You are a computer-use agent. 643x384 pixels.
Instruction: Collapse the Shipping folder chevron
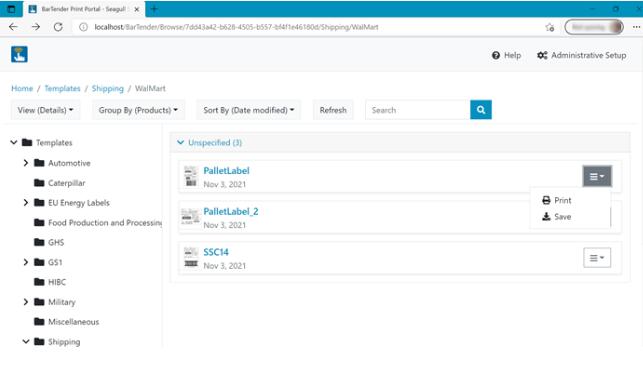click(x=26, y=341)
